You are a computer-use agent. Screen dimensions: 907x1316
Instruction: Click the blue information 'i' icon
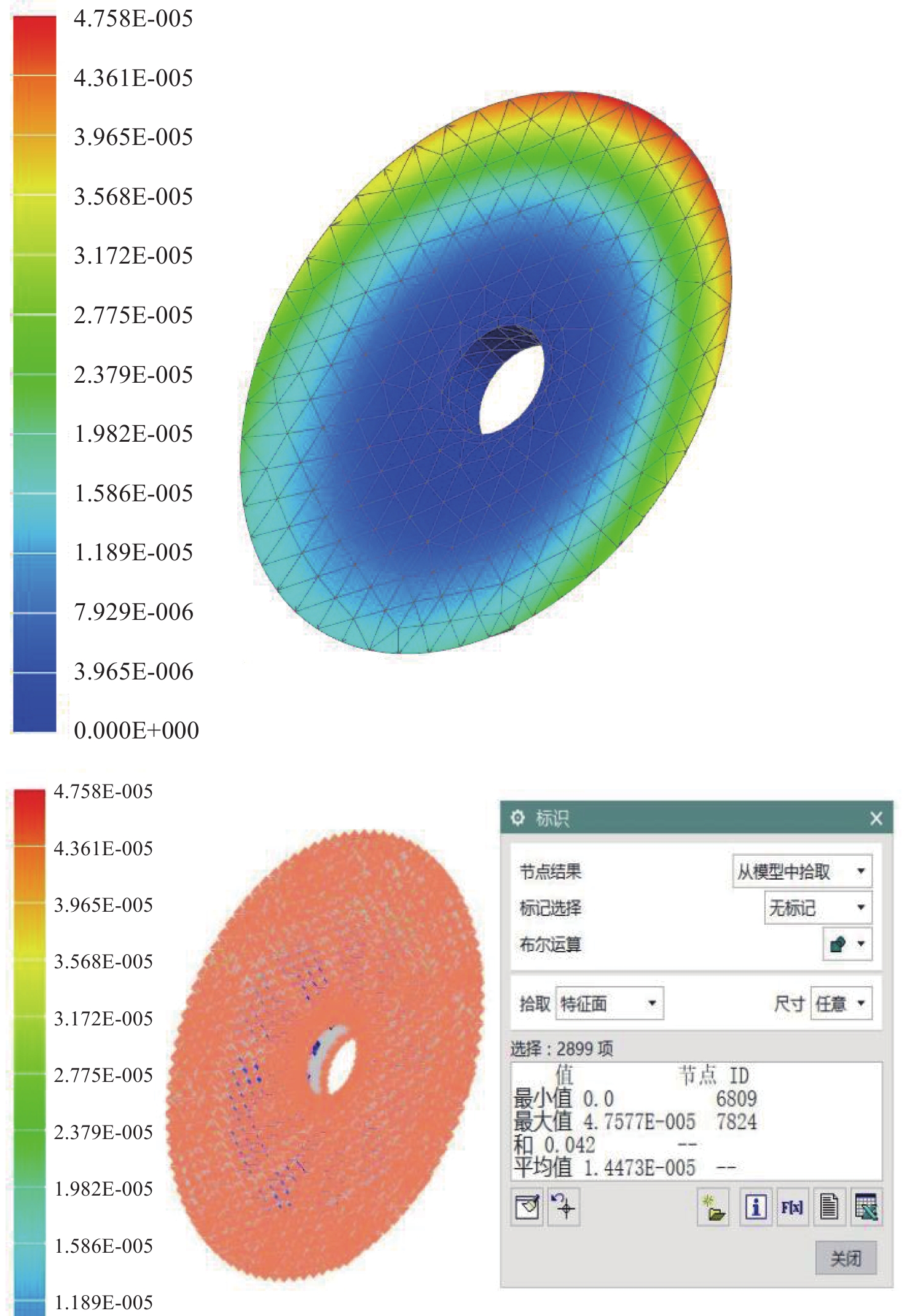point(755,1207)
